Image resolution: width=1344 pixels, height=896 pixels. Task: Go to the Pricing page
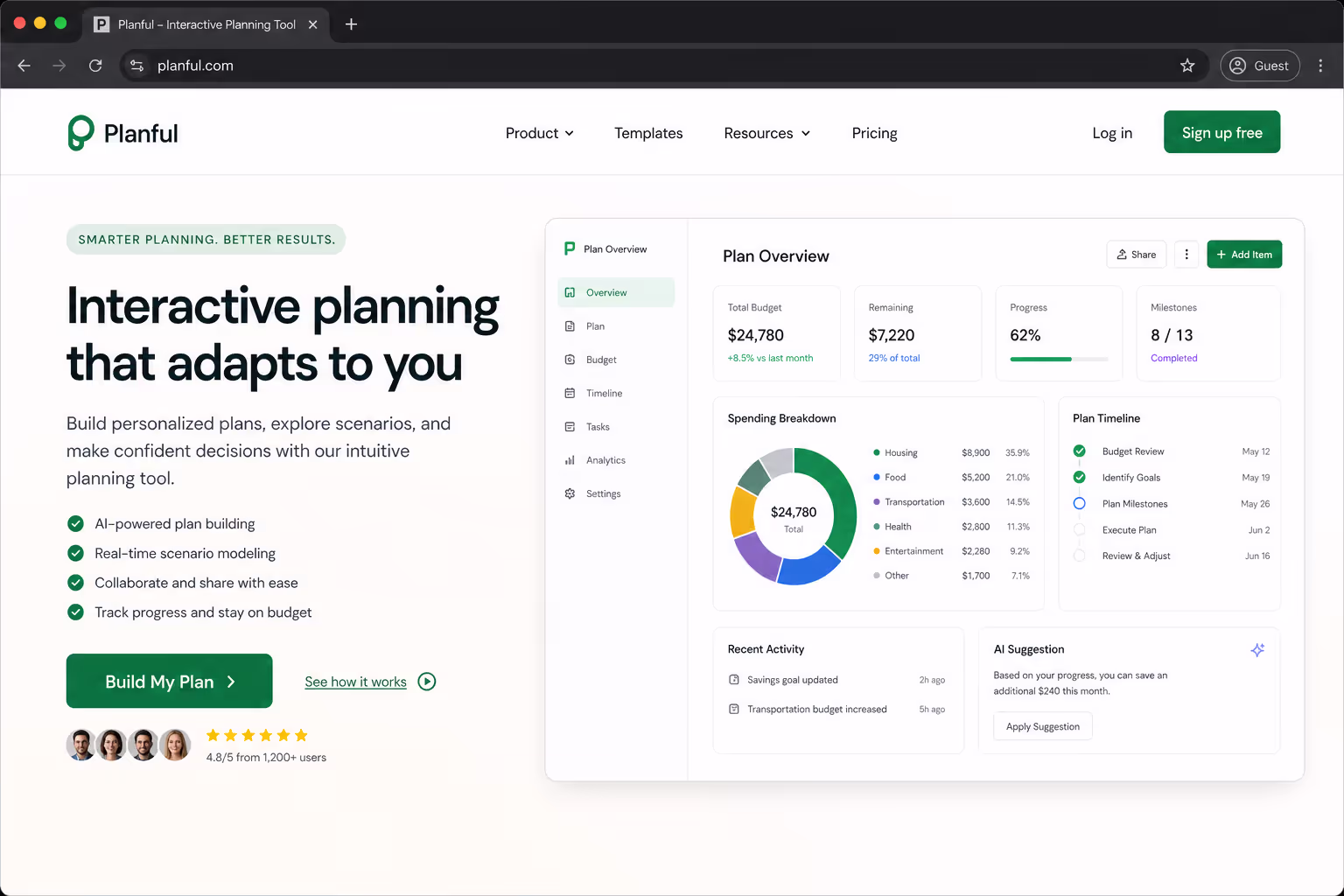[x=875, y=133]
